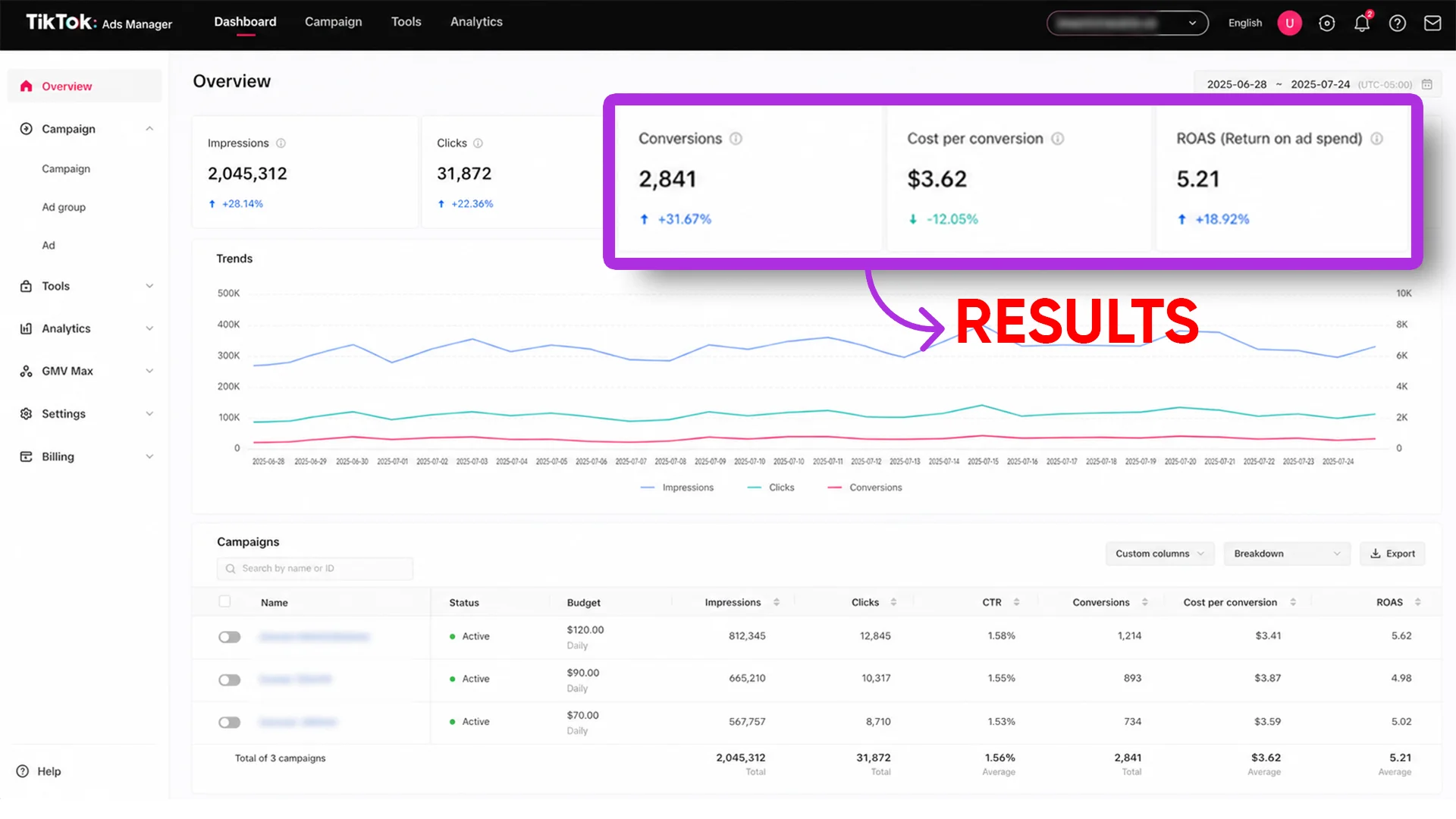This screenshot has width=1456, height=819.
Task: Sort by Impressions column arrows
Action: coord(776,602)
